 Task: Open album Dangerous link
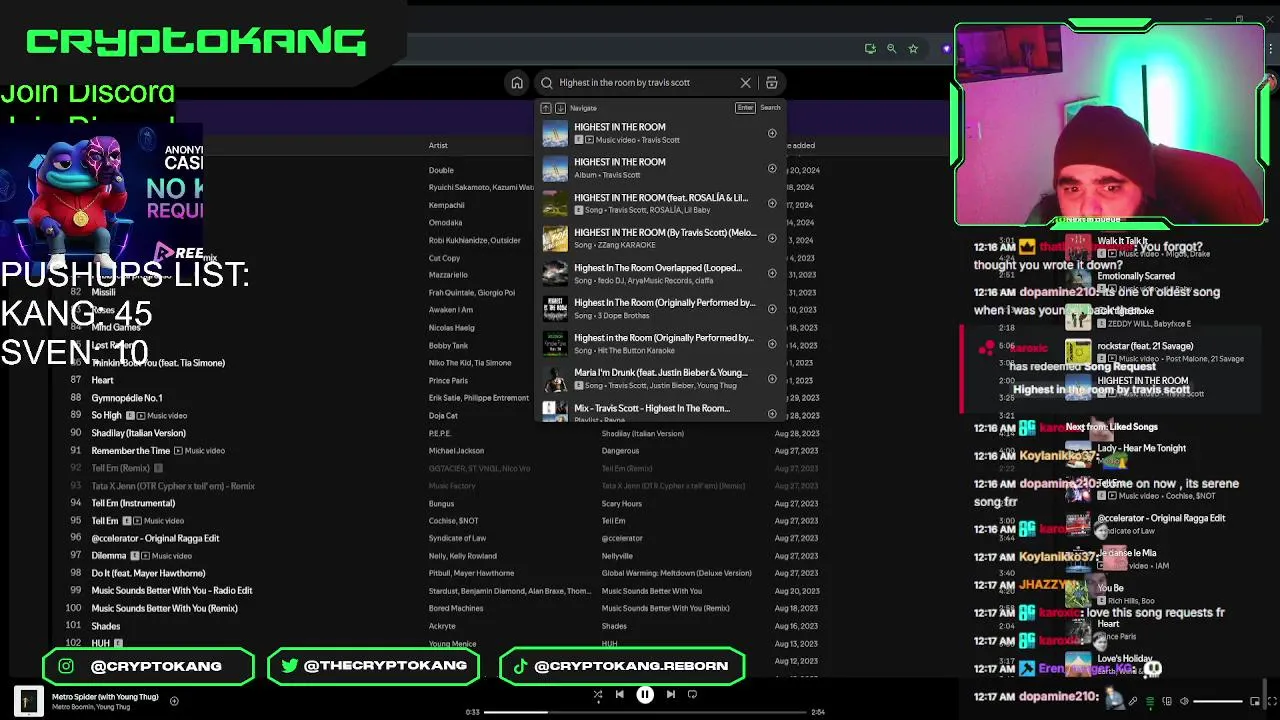click(620, 451)
